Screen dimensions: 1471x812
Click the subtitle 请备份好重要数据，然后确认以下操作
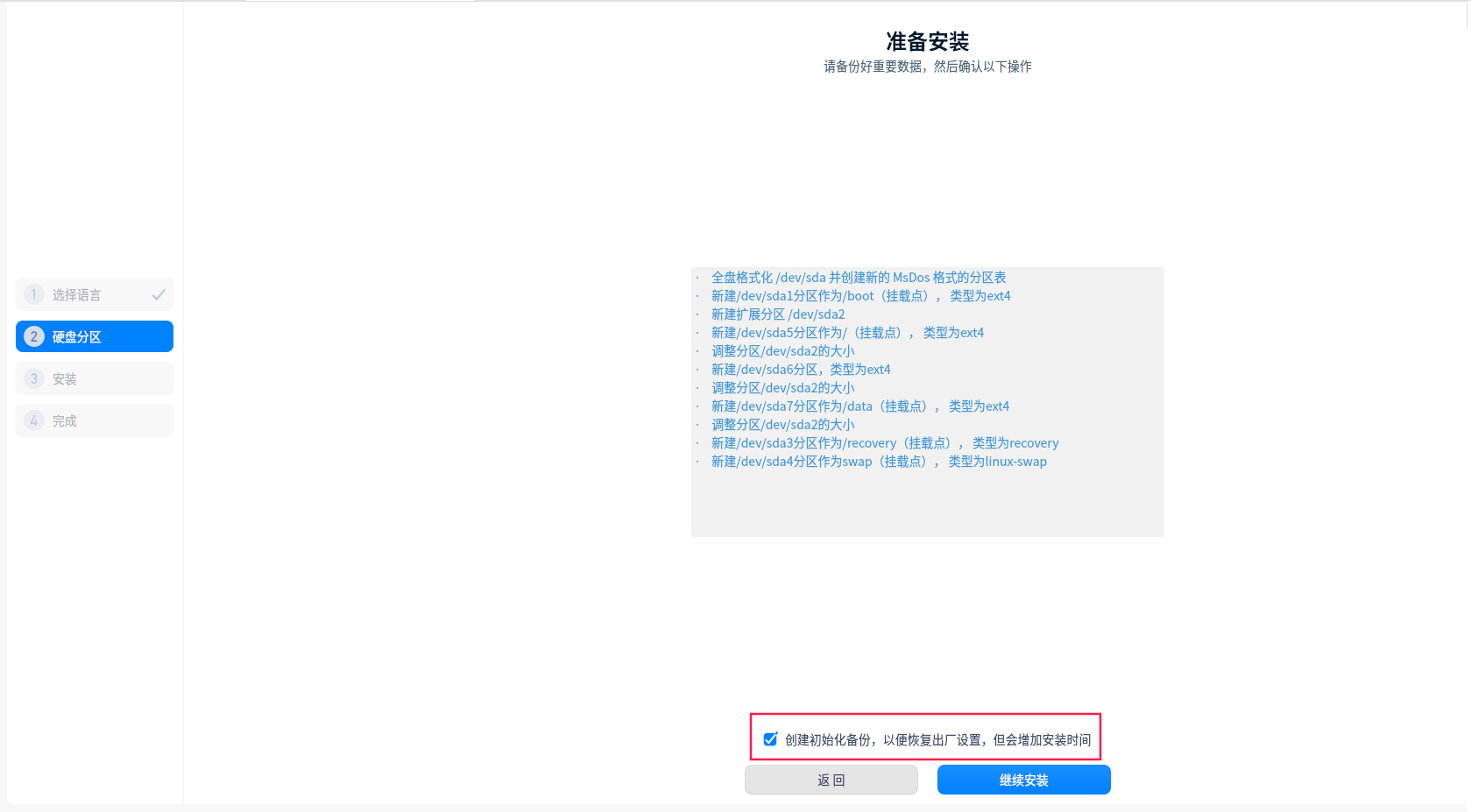[x=927, y=67]
